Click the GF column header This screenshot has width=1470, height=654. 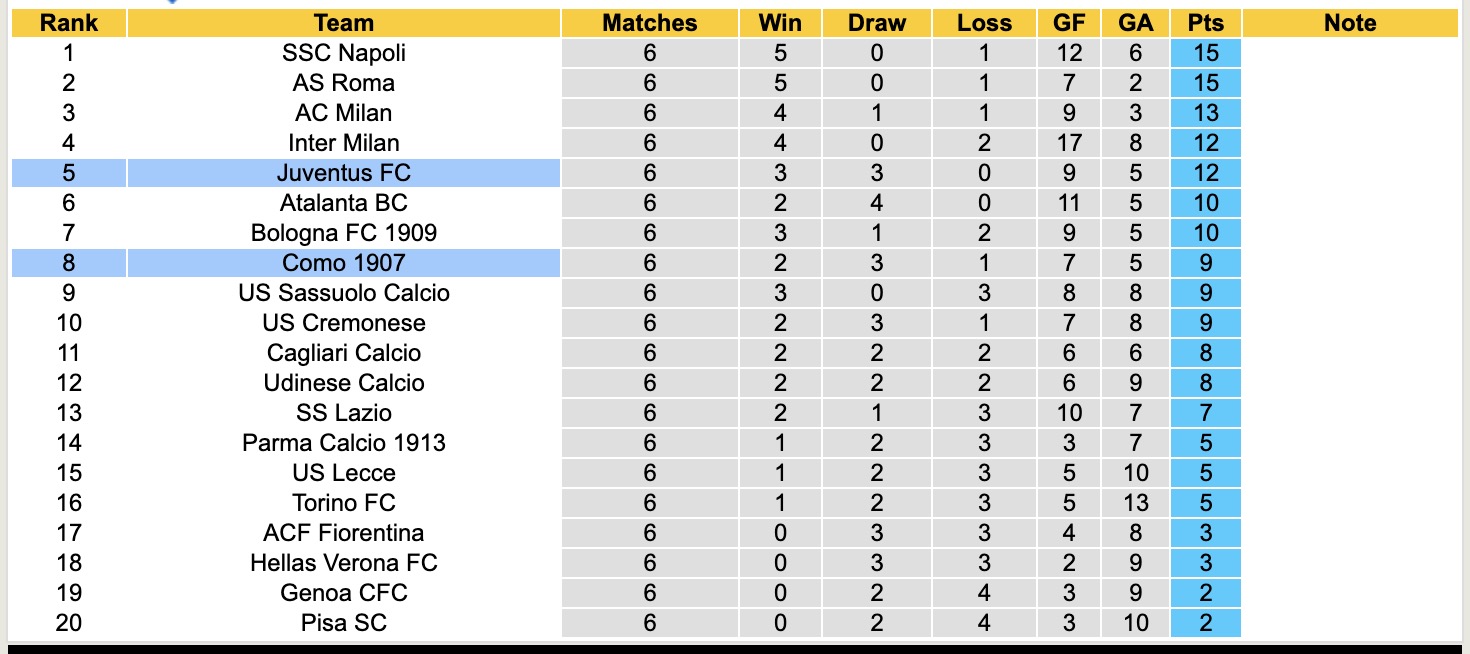tap(1069, 23)
